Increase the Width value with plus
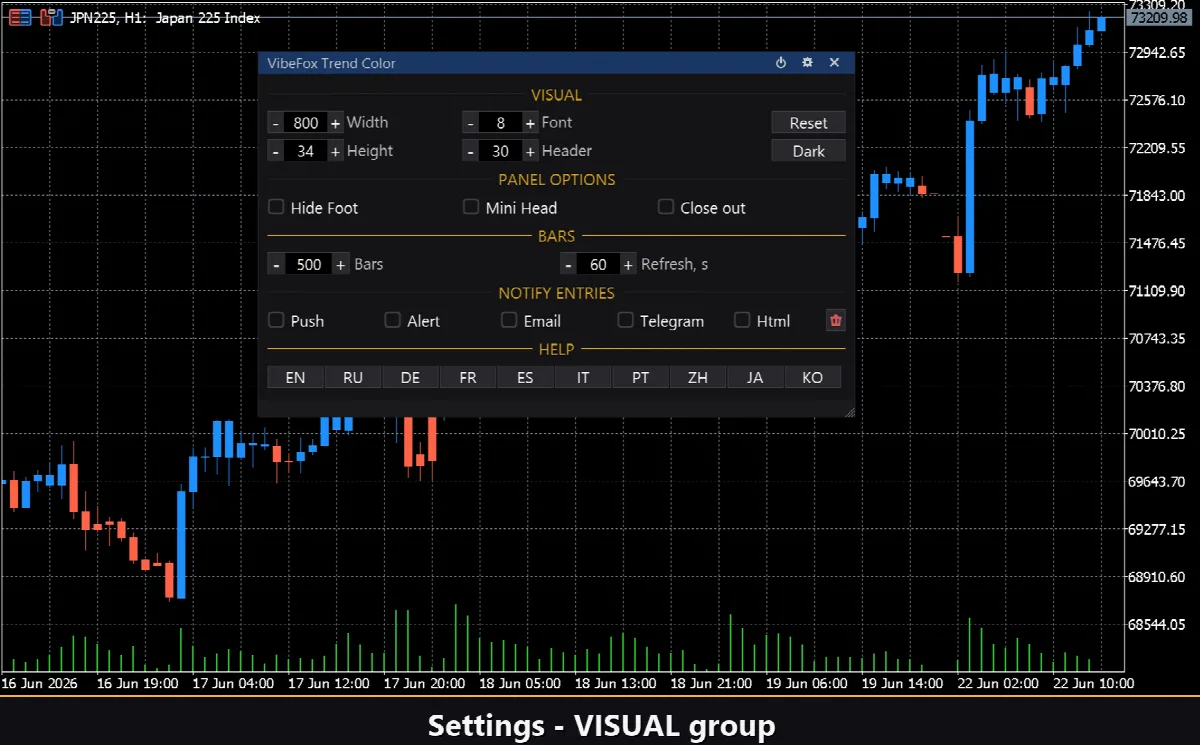The image size is (1200, 745). [x=335, y=123]
